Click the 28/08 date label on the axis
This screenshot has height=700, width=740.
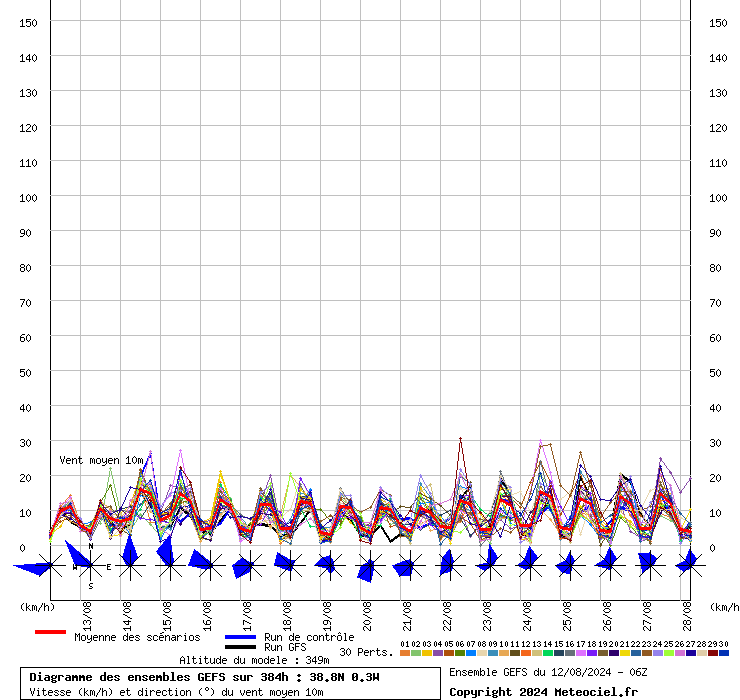[x=687, y=612]
